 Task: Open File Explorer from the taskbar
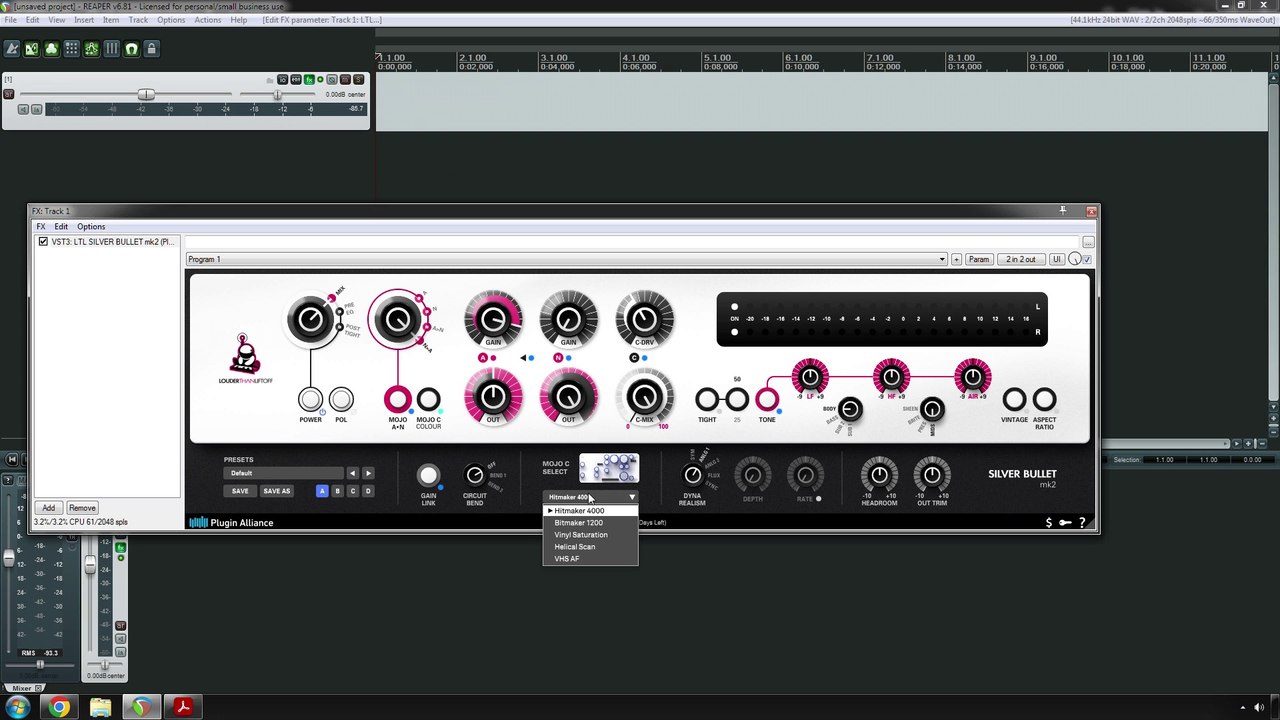point(100,708)
